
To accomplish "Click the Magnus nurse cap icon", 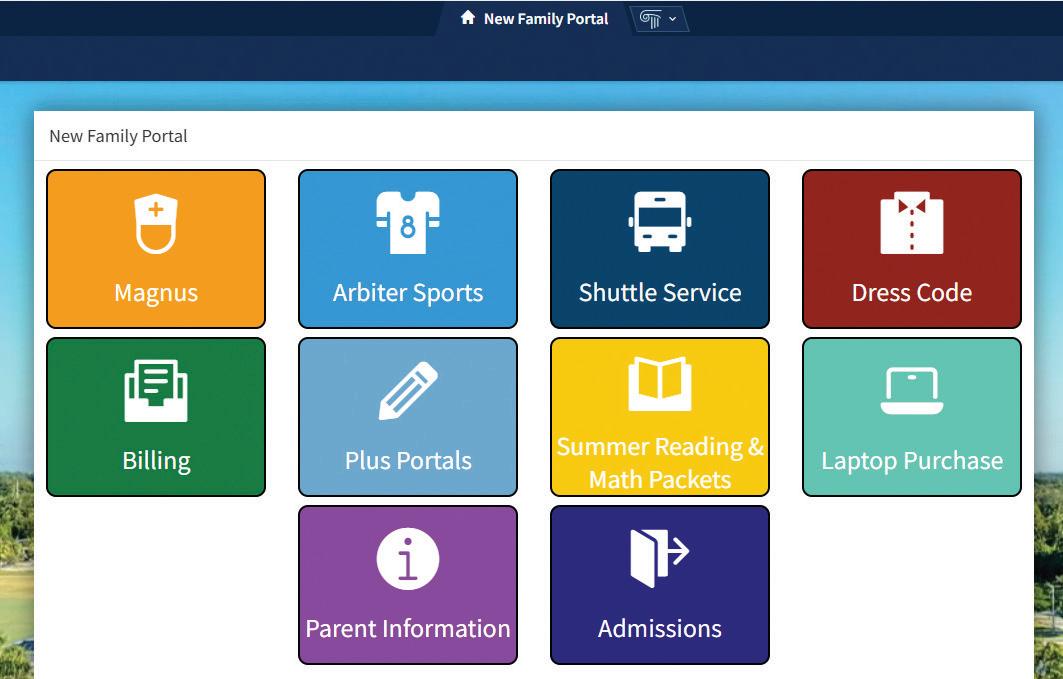I will tap(156, 224).
